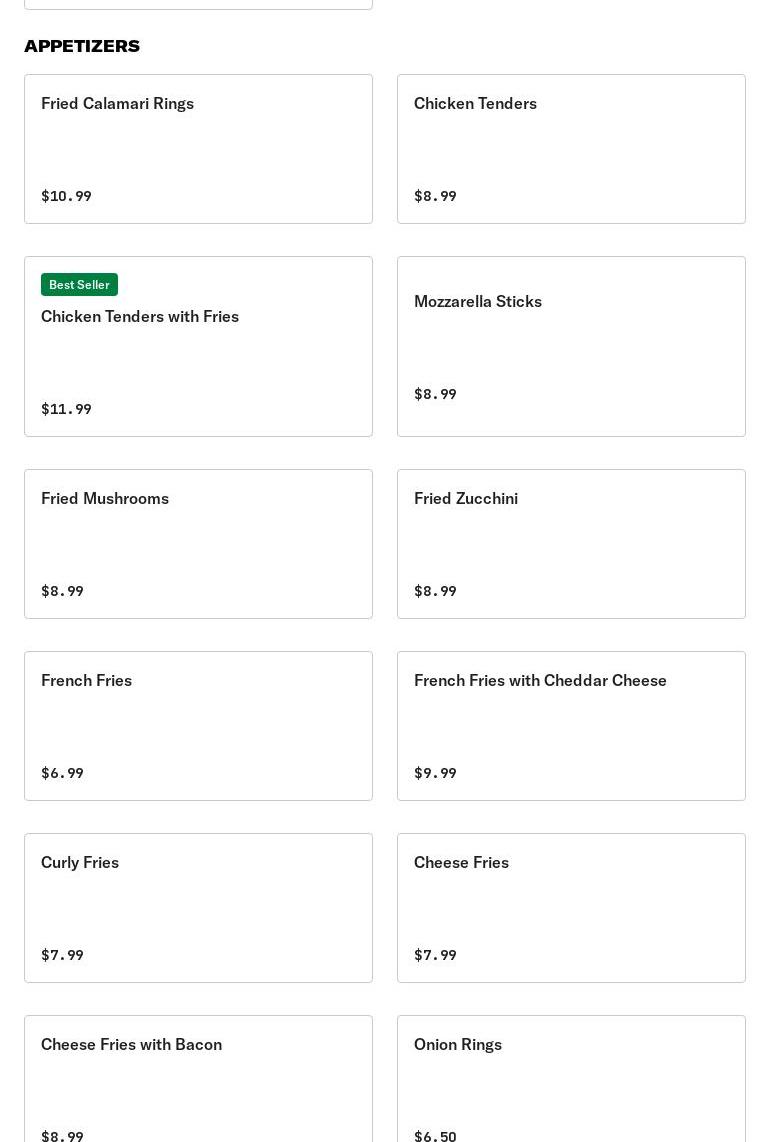Click the Appetizers section heading

tap(82, 46)
